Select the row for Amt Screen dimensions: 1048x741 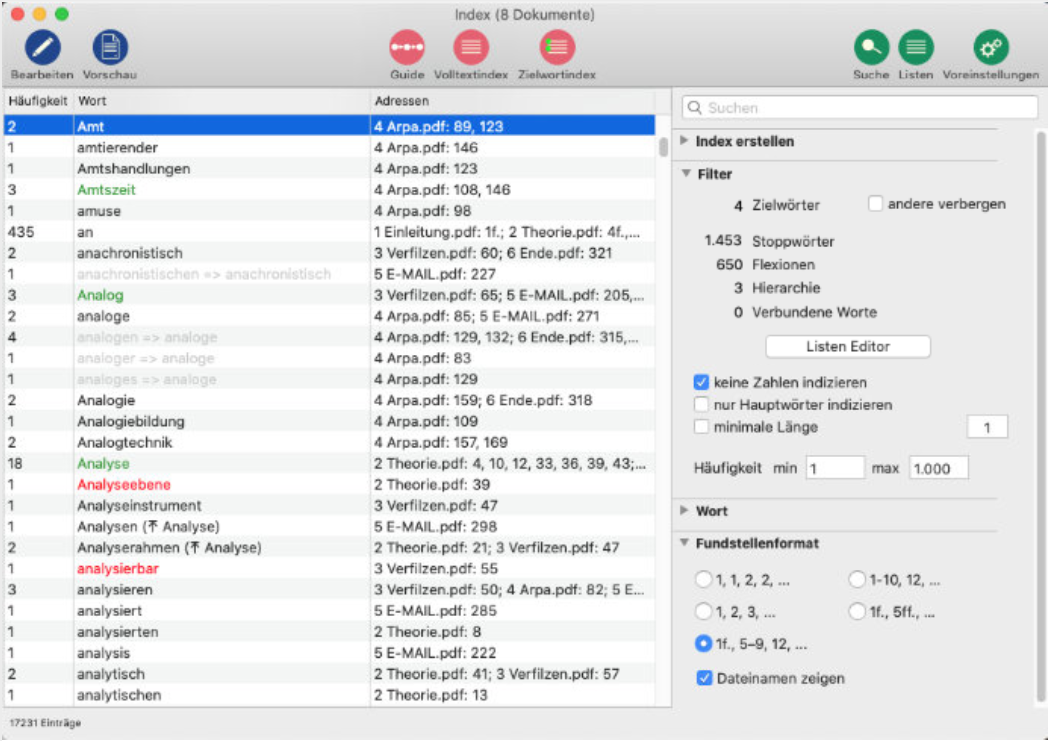click(x=329, y=126)
